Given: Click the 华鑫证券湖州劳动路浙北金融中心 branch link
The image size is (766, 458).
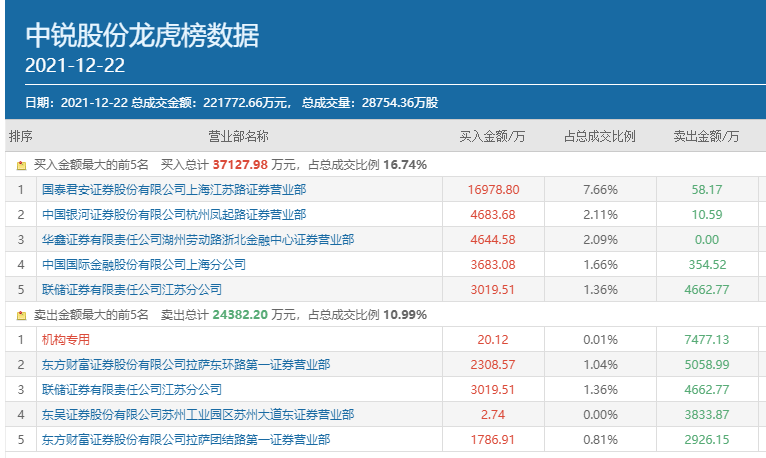Looking at the screenshot, I should 197,240.
